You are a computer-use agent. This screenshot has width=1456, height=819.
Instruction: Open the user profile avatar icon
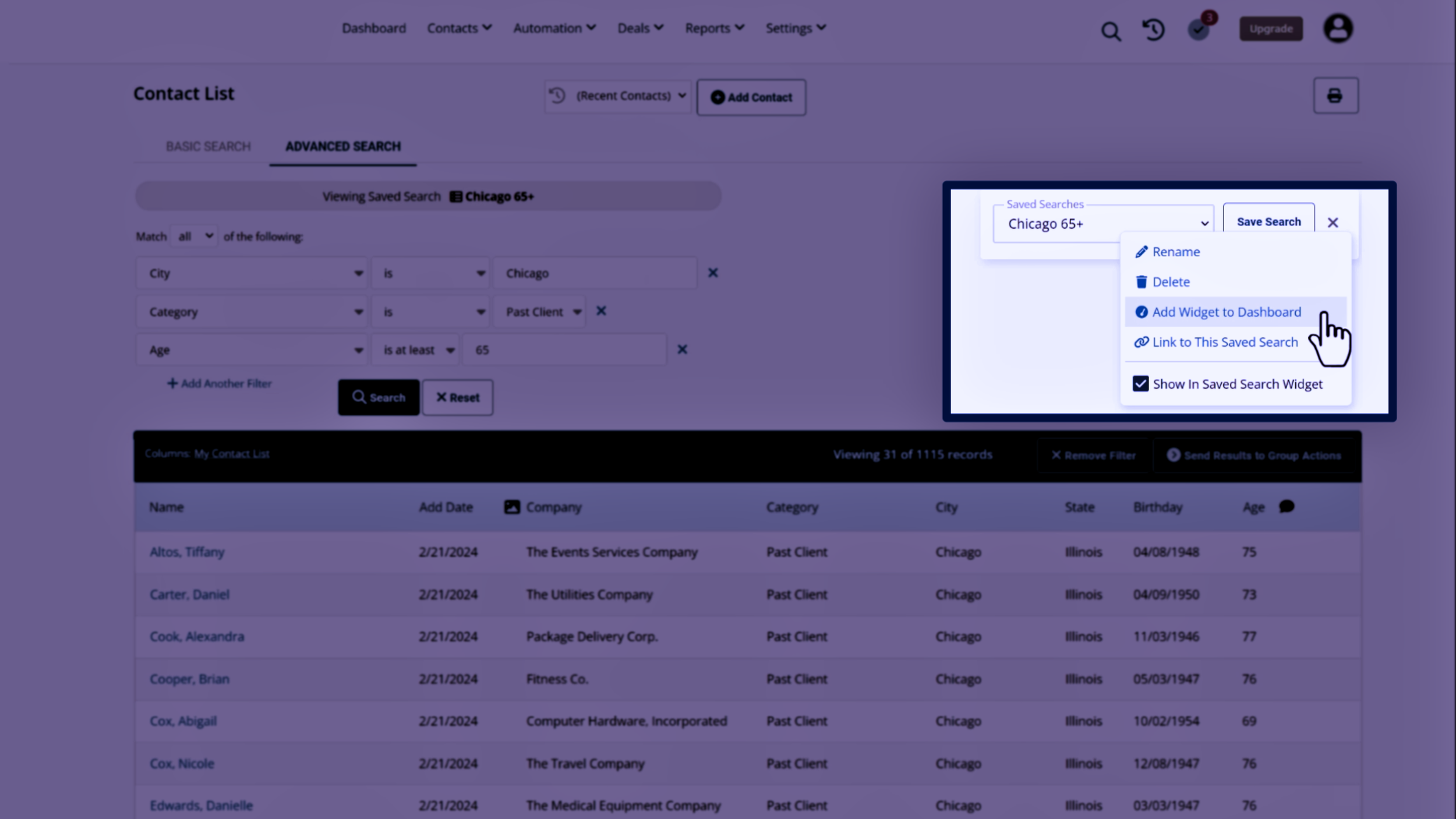[1338, 29]
